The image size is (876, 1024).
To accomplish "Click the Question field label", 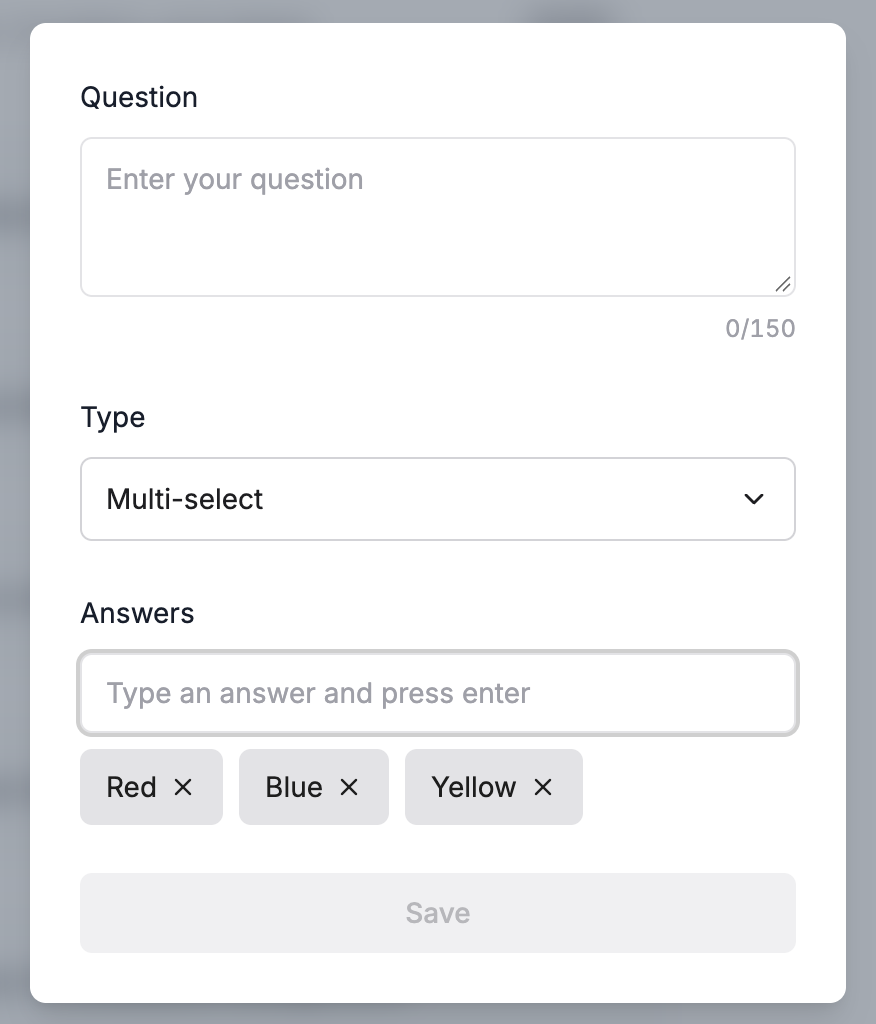I will (x=138, y=97).
